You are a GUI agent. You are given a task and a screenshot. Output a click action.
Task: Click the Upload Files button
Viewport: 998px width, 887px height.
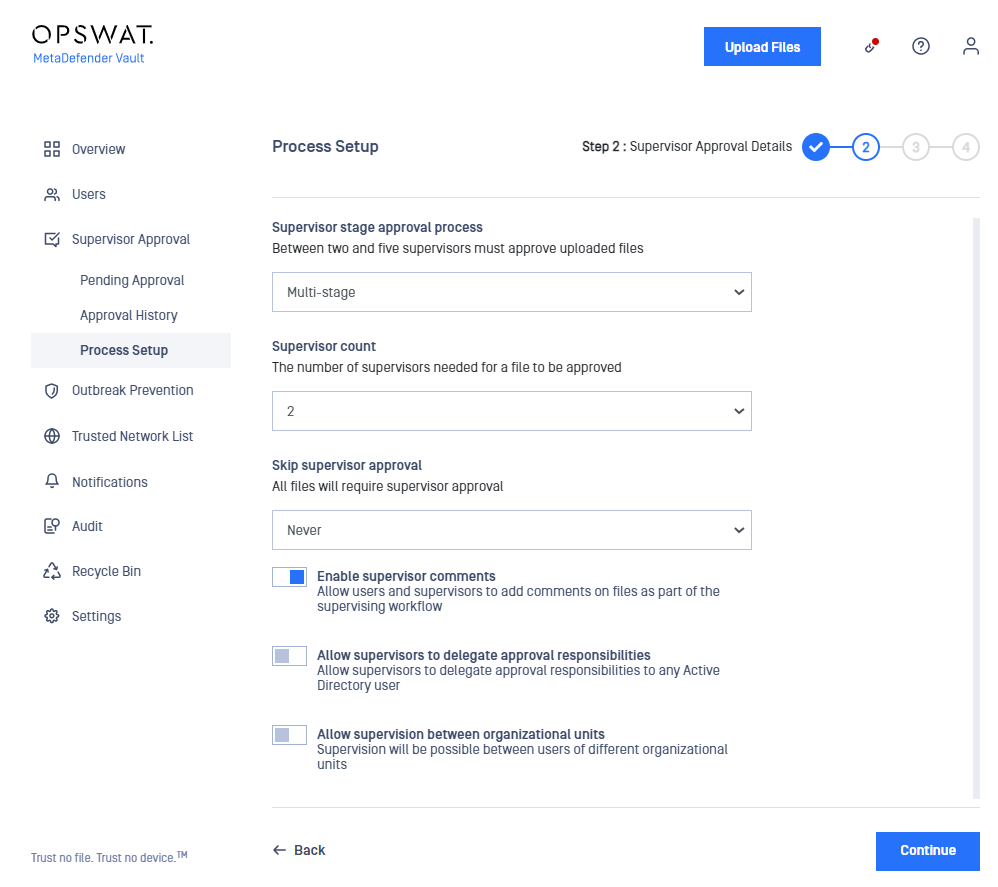762,46
